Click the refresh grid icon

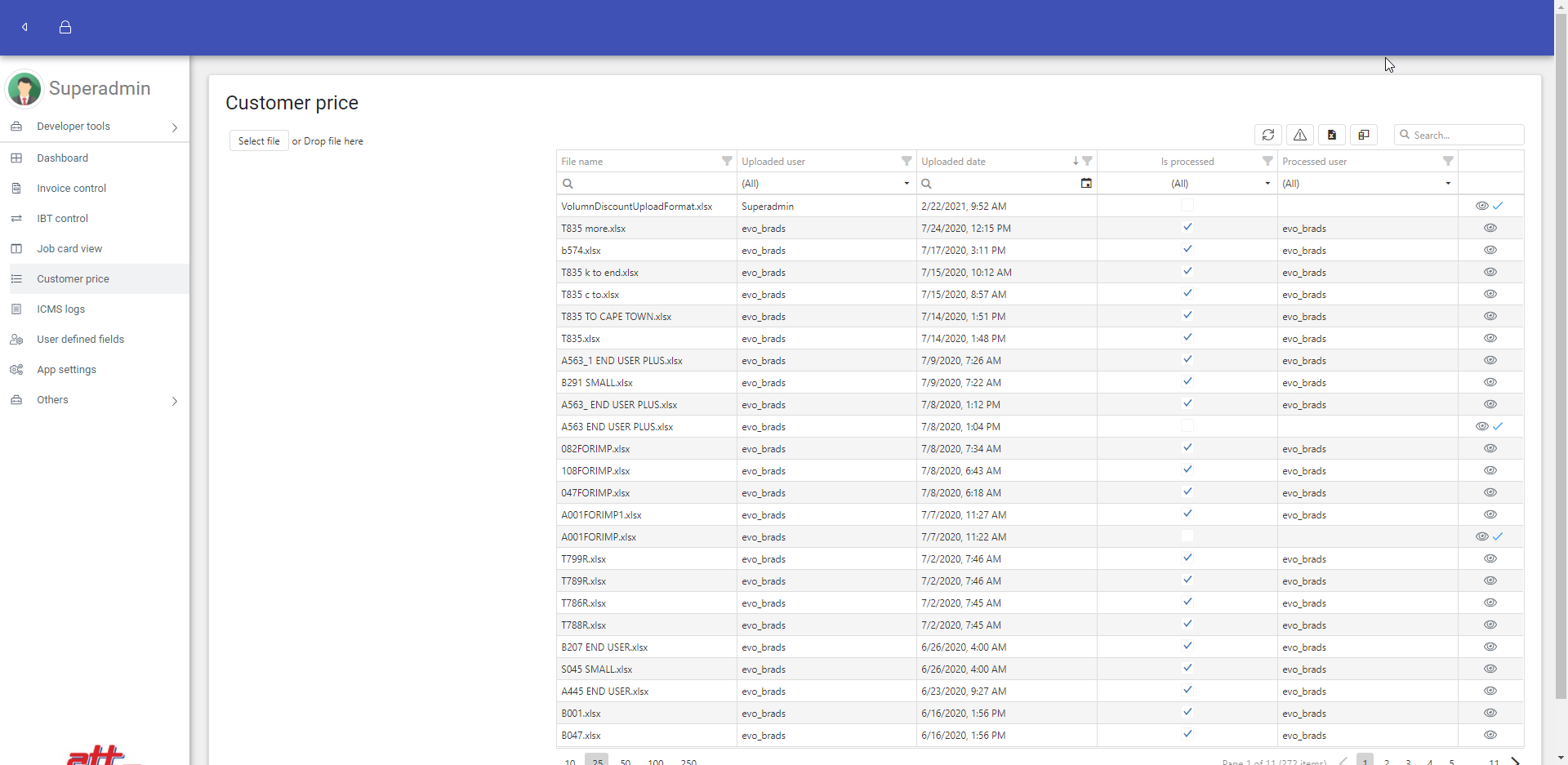(1267, 135)
